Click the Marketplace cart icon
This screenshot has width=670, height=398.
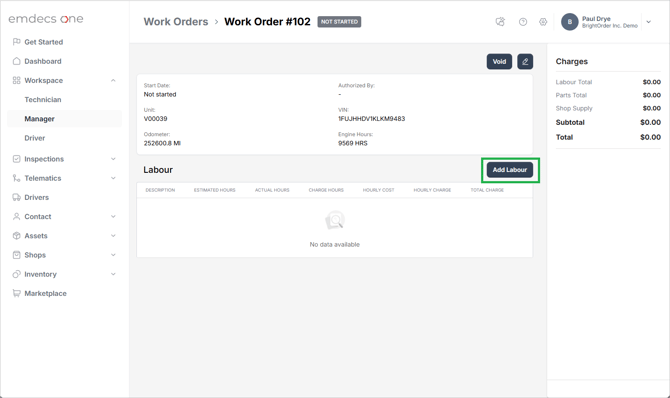tap(16, 294)
